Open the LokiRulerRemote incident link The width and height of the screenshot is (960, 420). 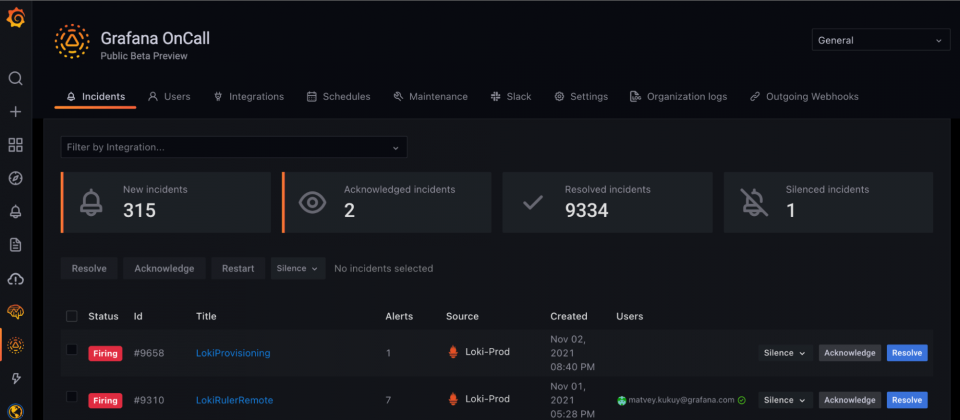point(234,400)
